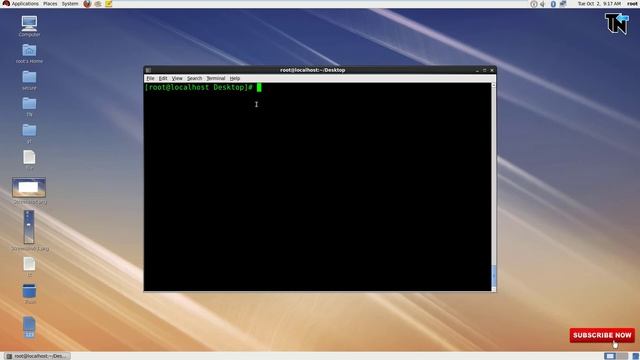Click the root user menu in top panel
This screenshot has width=640, height=360.
(632, 4)
